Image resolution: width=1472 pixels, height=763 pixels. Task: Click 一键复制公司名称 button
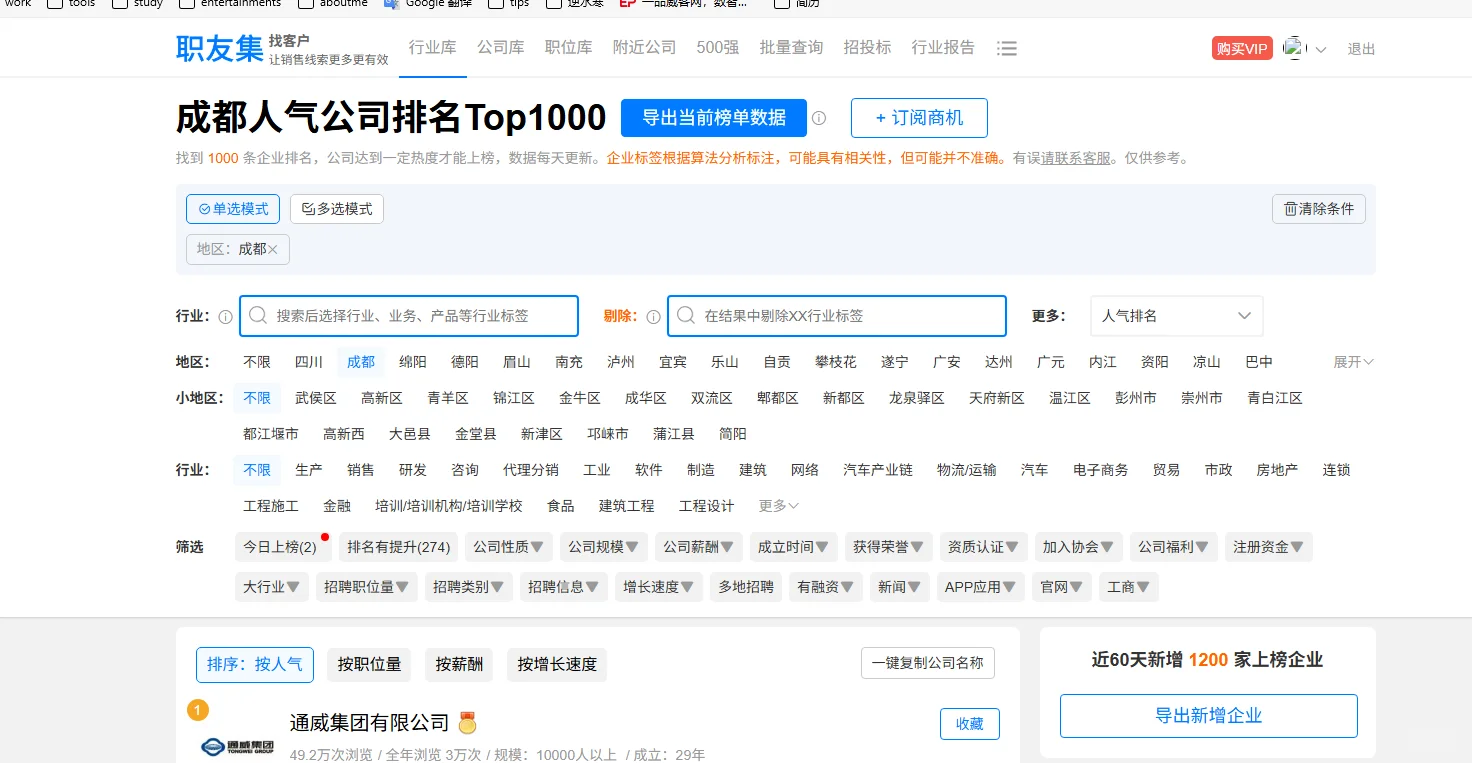point(928,663)
